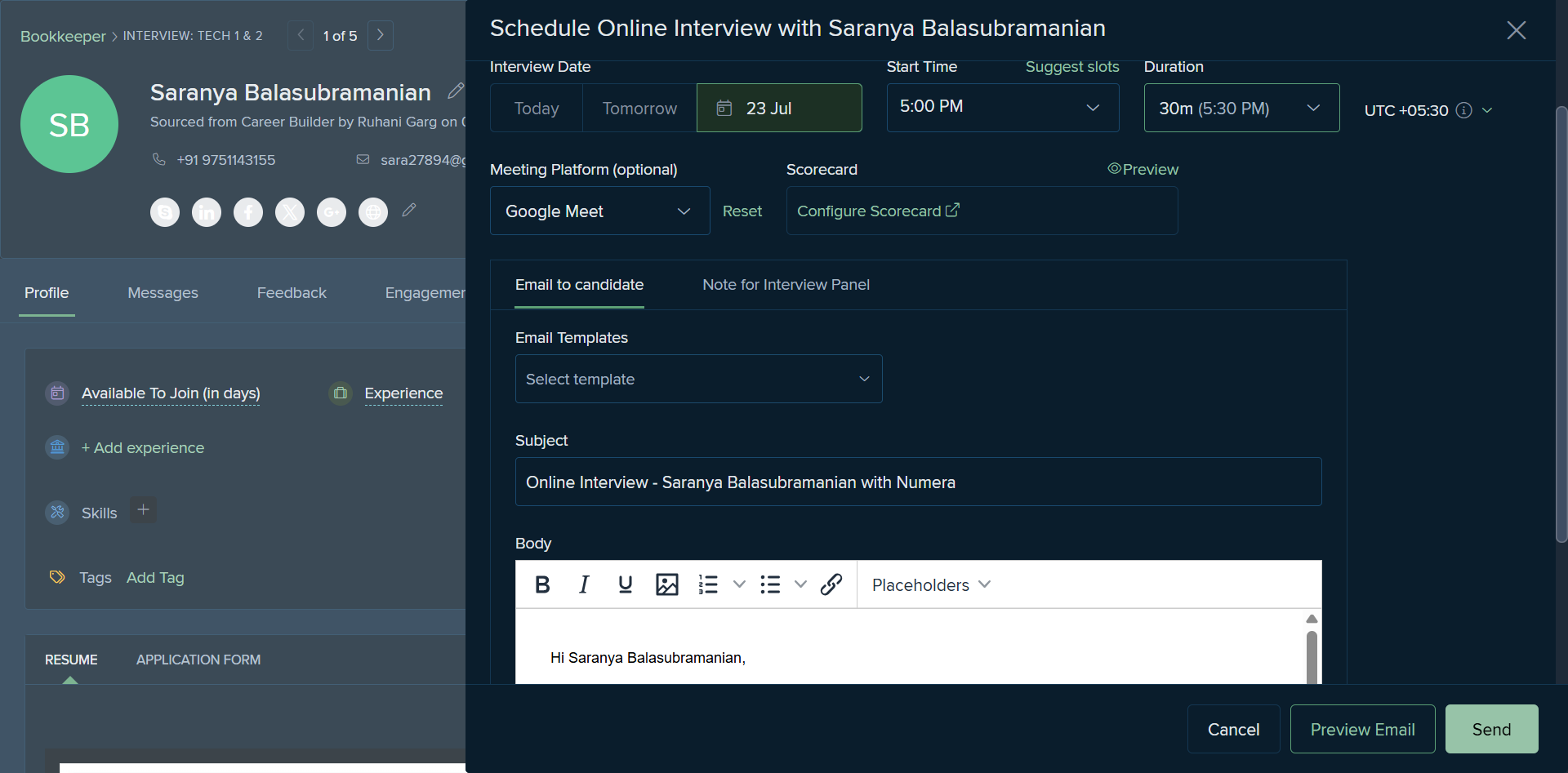Open the Engagement tab
Image resolution: width=1568 pixels, height=773 pixels.
pos(425,293)
